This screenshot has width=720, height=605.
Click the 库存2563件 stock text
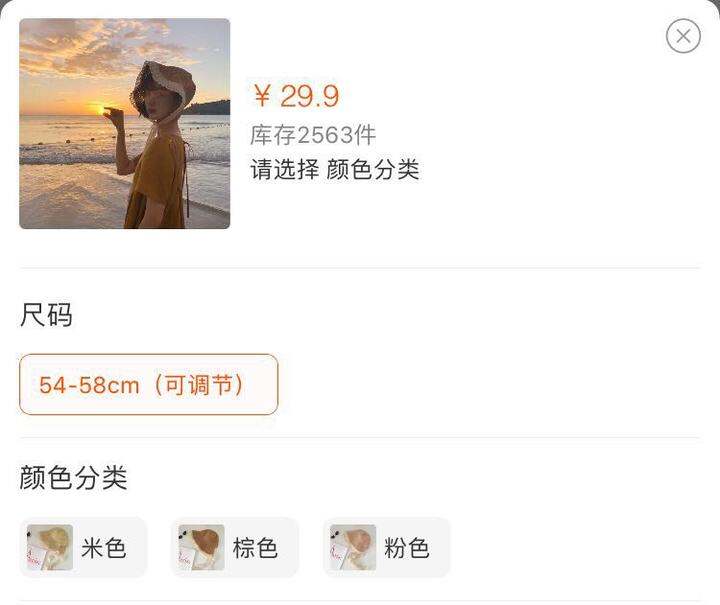[x=313, y=135]
